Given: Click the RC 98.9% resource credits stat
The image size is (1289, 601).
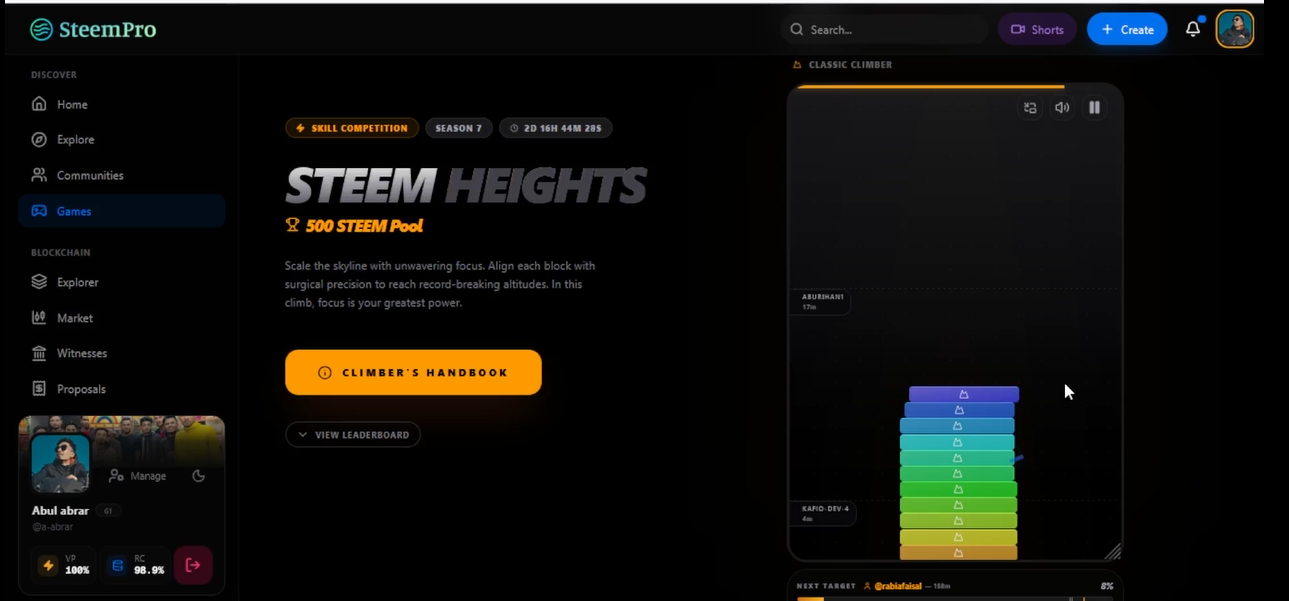Looking at the screenshot, I should coord(135,565).
